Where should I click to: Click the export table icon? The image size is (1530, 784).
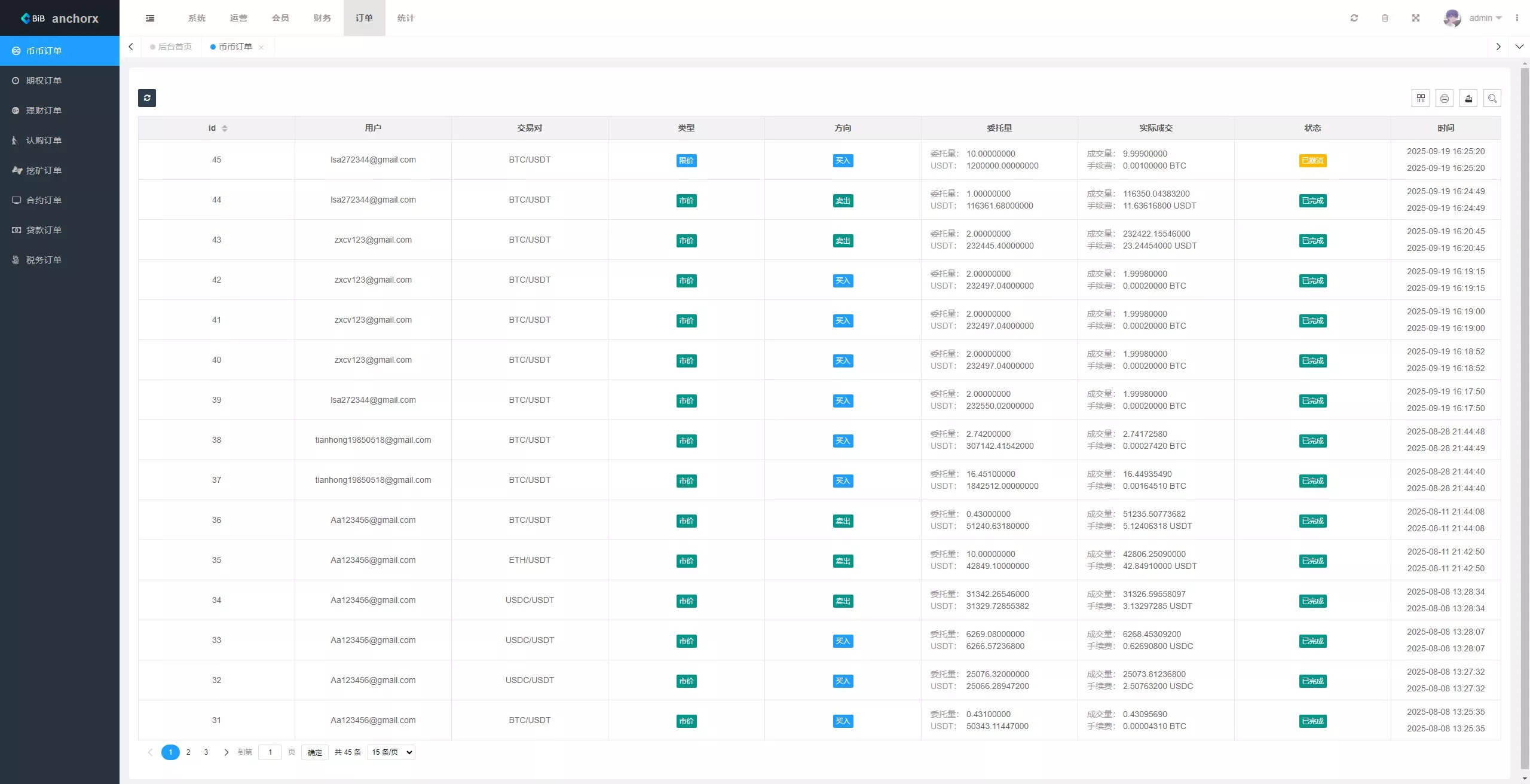[1468, 99]
